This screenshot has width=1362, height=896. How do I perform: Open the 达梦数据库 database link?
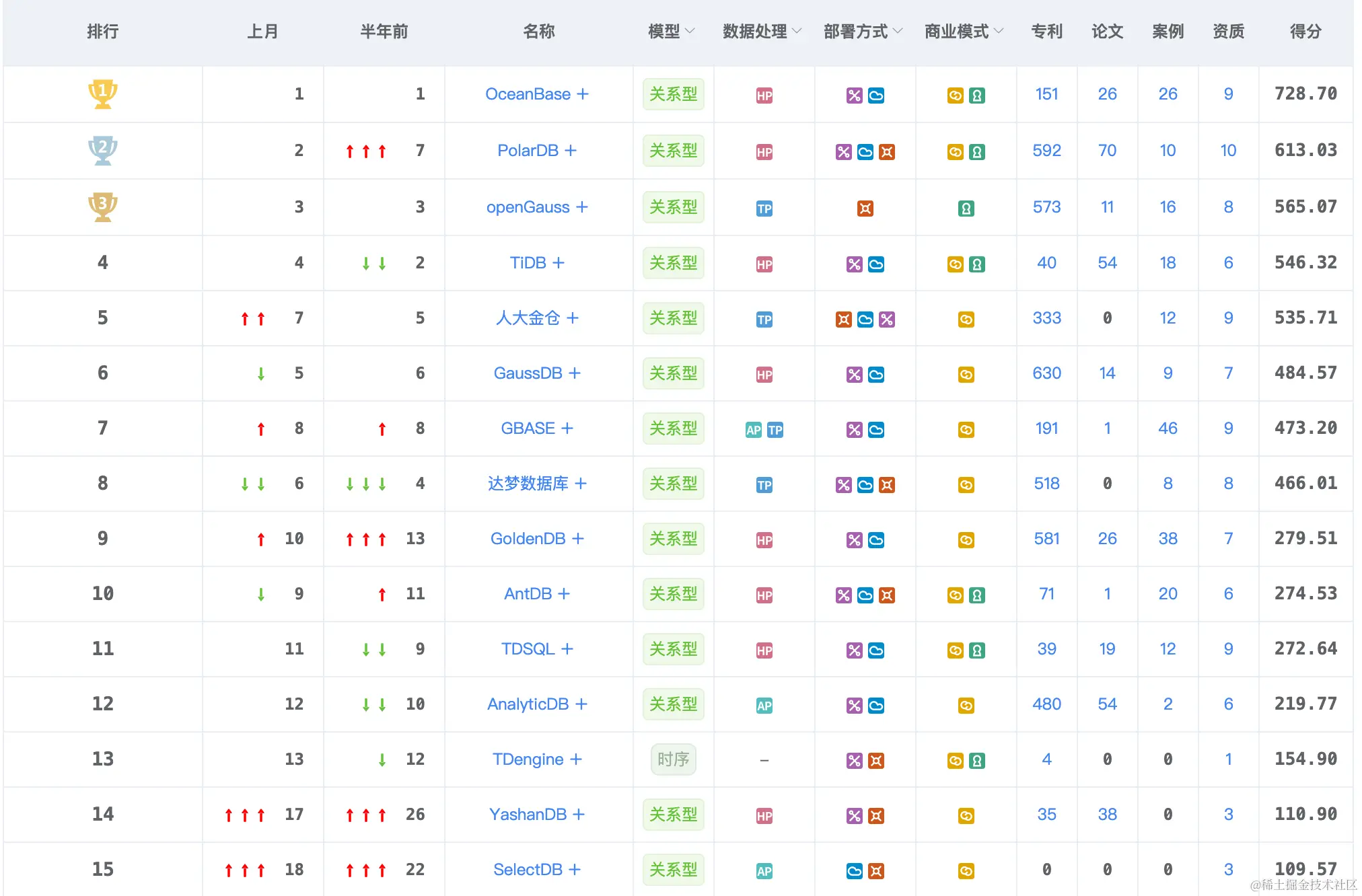[x=528, y=484]
